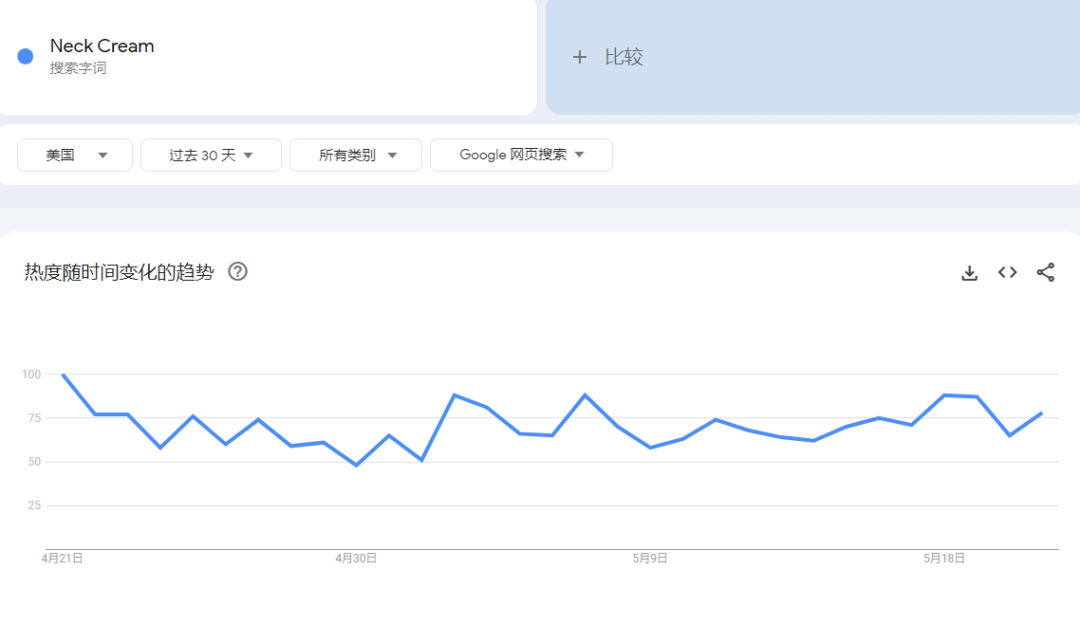Click the plus icon in compare card
This screenshot has height=624, width=1080.
(579, 57)
